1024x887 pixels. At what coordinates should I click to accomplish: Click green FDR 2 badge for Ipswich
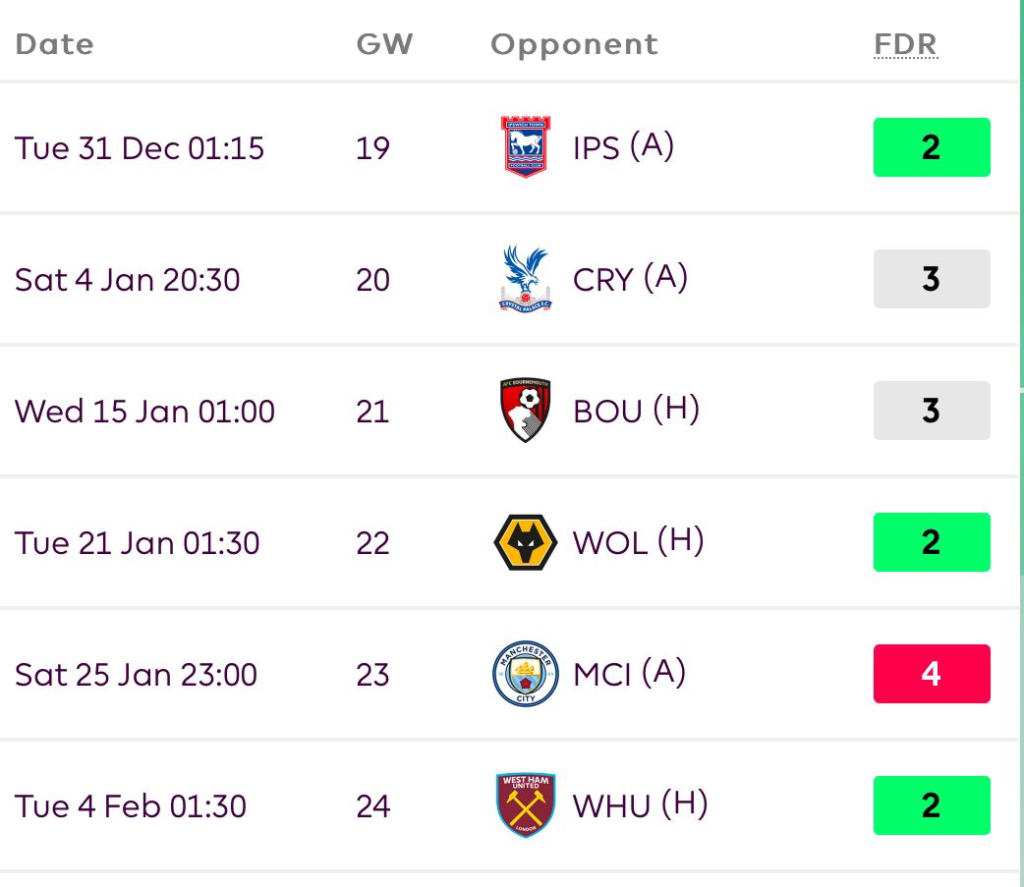tap(931, 148)
